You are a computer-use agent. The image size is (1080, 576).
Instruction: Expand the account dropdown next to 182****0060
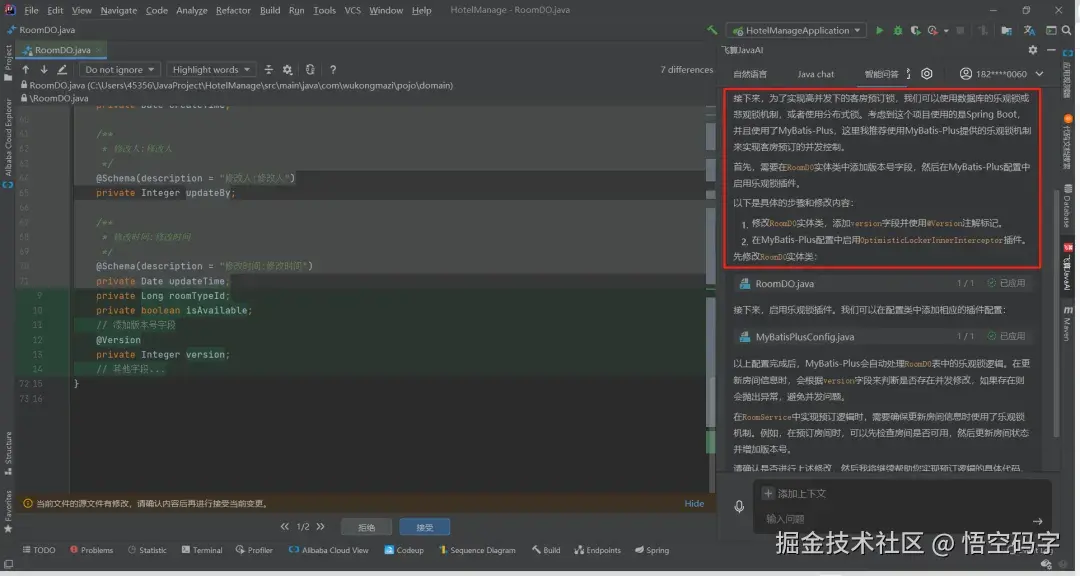click(1039, 74)
